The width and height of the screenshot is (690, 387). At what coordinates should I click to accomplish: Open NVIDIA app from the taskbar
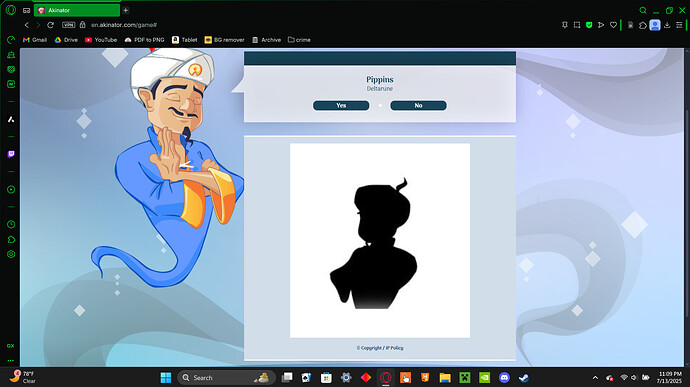(484, 378)
